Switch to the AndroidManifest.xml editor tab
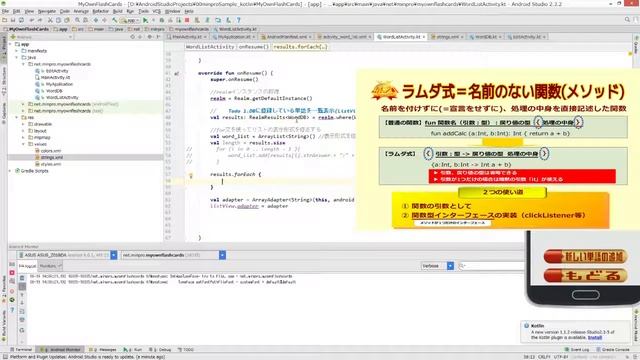 [x=287, y=37]
